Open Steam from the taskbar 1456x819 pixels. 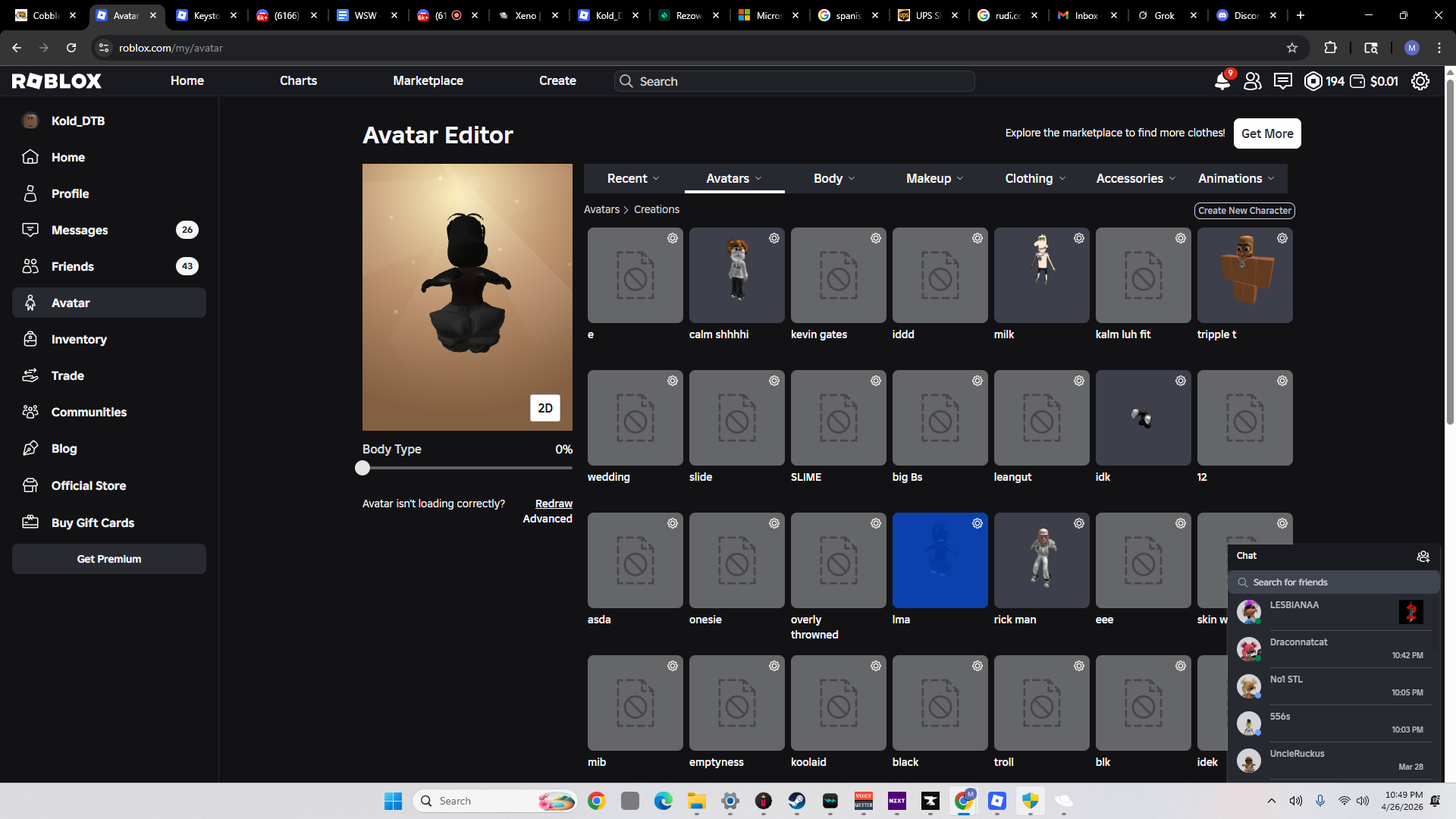tap(796, 801)
